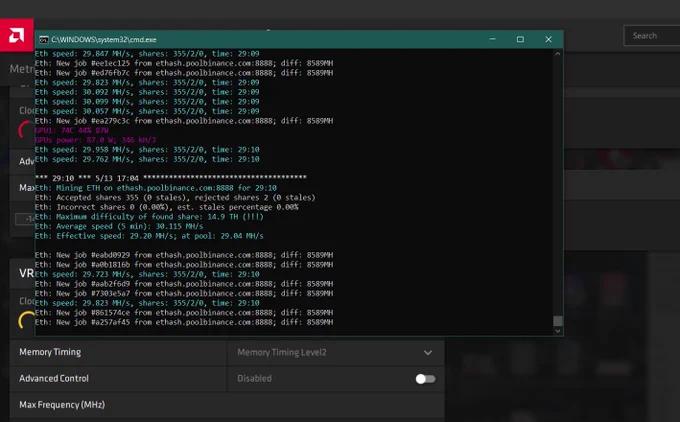
Task: Click the Memory Timing dropdown chevron
Action: click(x=428, y=353)
